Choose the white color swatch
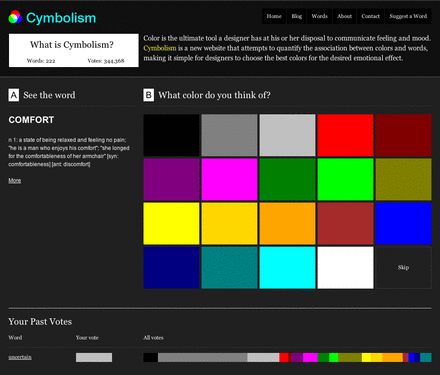The width and height of the screenshot is (440, 375). pos(345,267)
